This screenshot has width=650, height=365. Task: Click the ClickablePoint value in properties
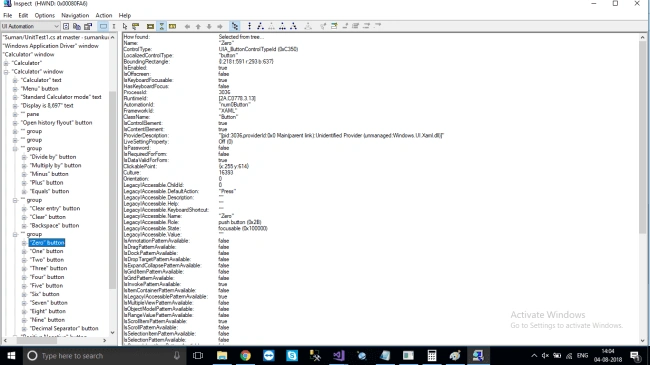(234, 166)
